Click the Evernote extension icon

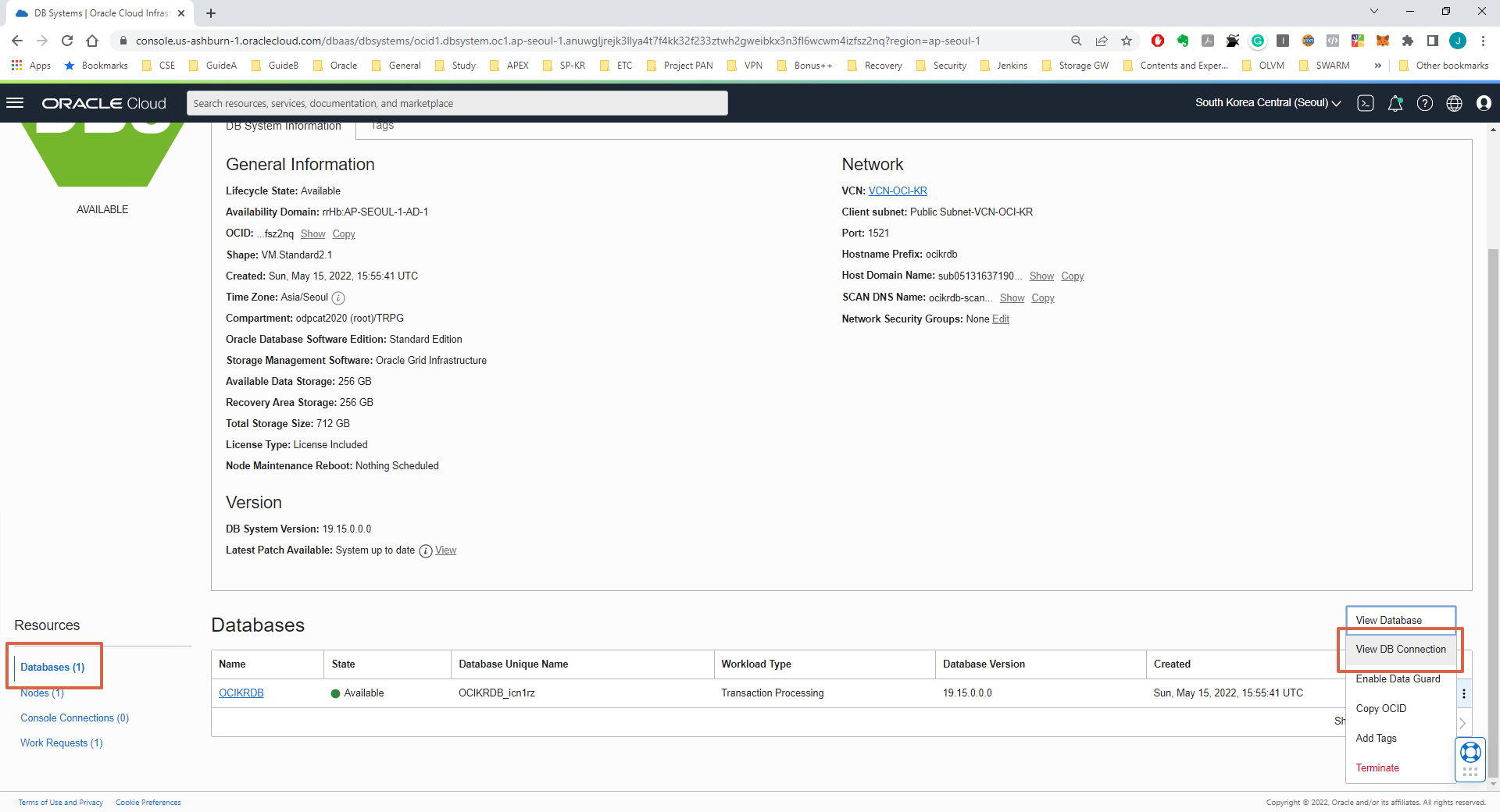pyautogui.click(x=1183, y=41)
